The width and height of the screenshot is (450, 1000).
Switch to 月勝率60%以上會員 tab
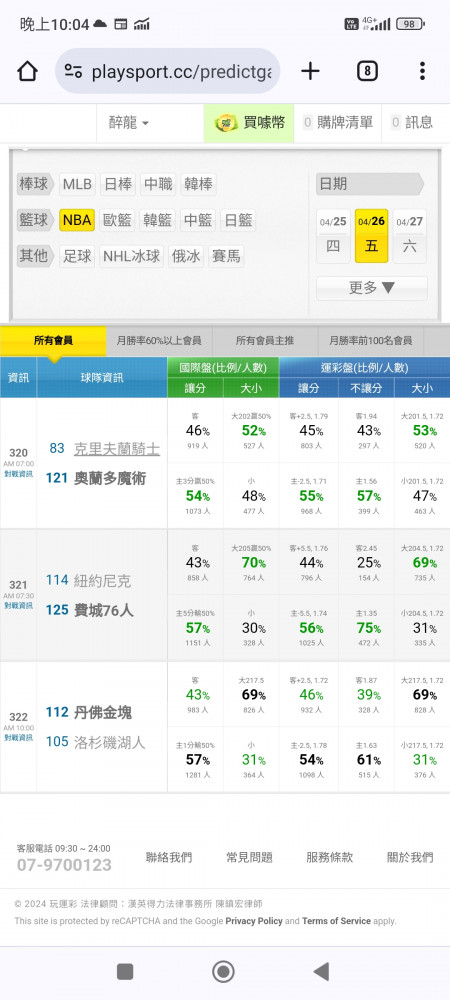click(x=159, y=341)
